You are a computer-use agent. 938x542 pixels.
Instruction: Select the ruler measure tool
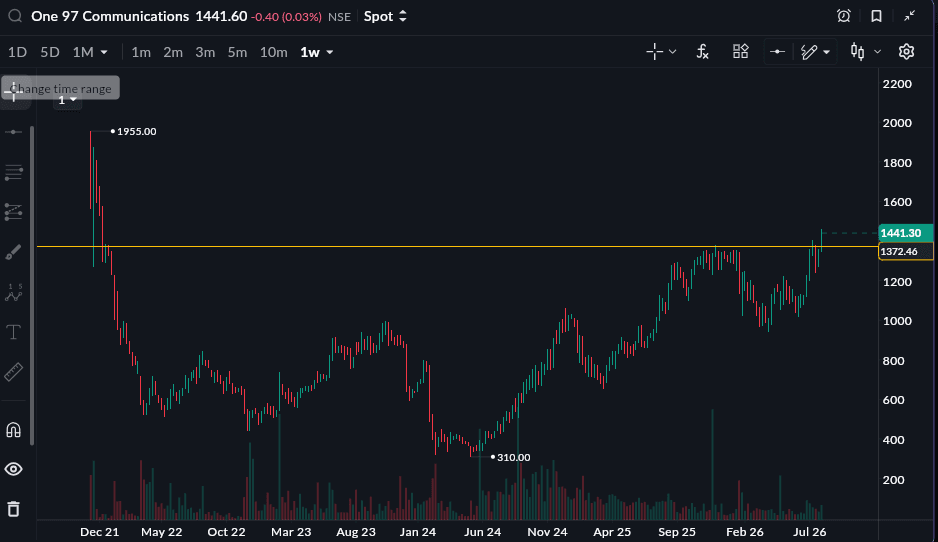13,372
